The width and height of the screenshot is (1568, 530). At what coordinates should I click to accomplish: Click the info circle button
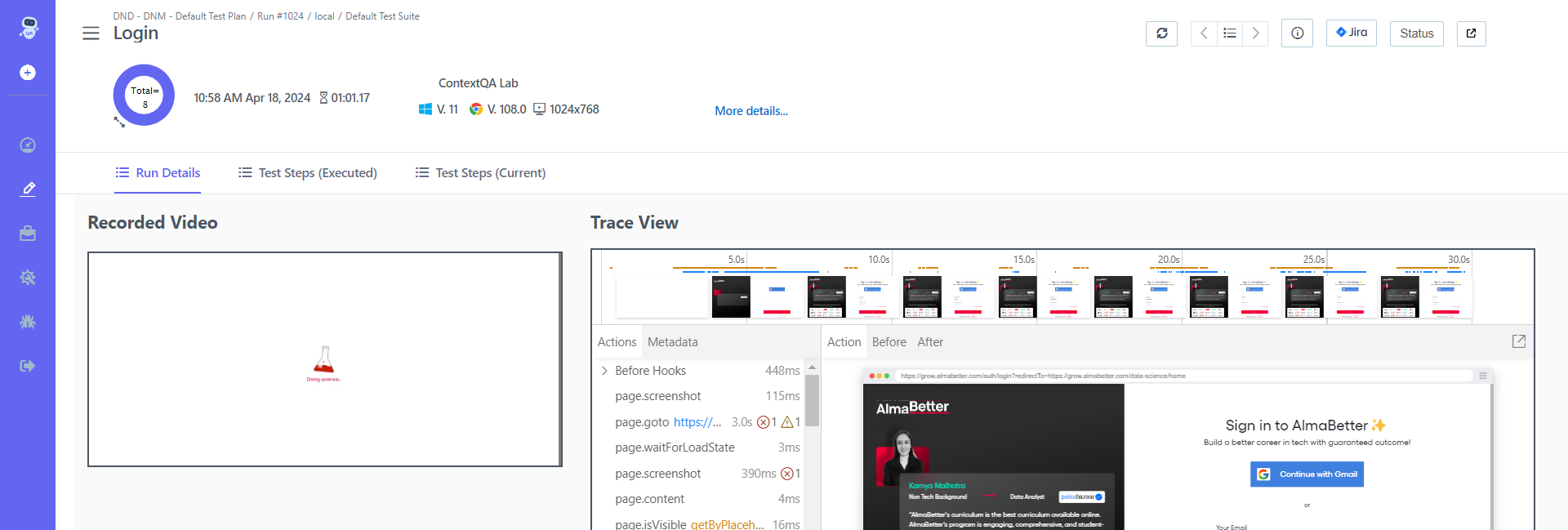coord(1297,33)
